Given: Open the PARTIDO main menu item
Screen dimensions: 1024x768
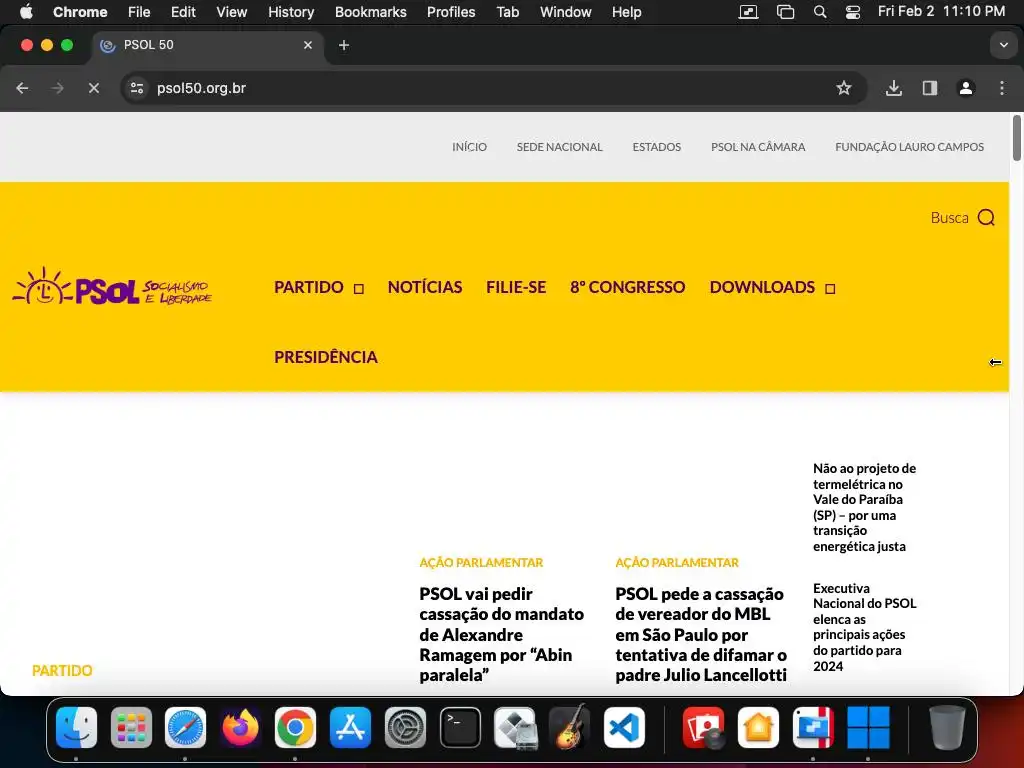Looking at the screenshot, I should [x=309, y=287].
